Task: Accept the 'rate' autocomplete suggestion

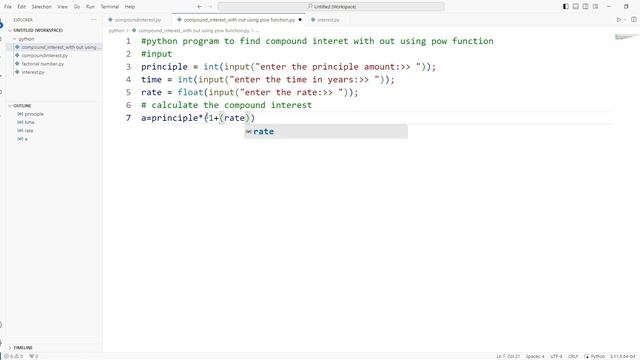Action: (326, 131)
